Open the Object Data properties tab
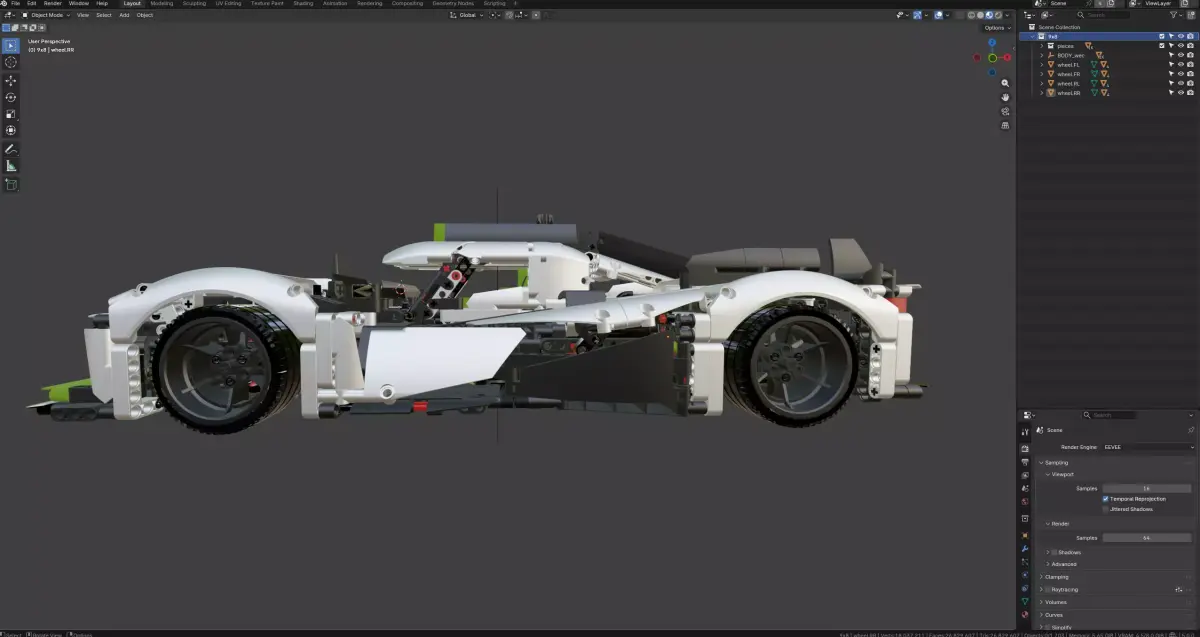The width and height of the screenshot is (1200, 637). [x=1025, y=601]
